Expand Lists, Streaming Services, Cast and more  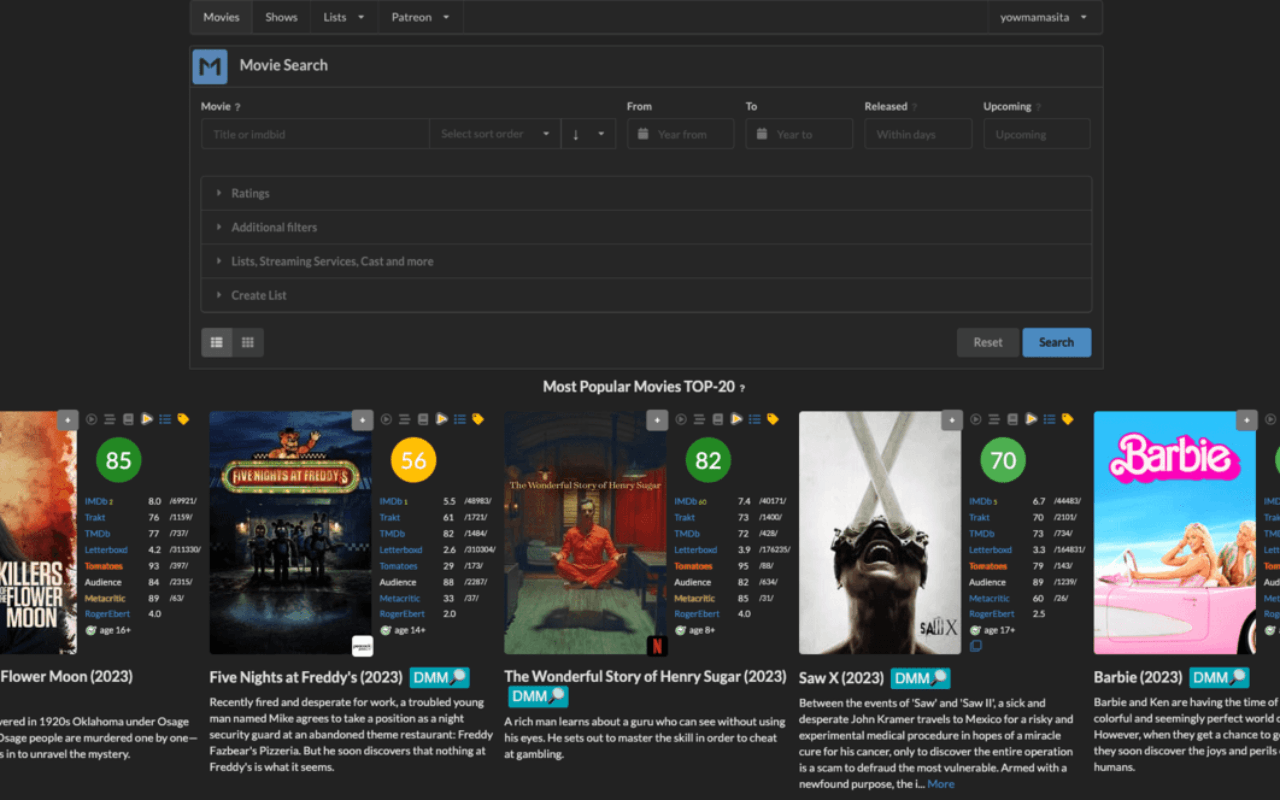646,262
